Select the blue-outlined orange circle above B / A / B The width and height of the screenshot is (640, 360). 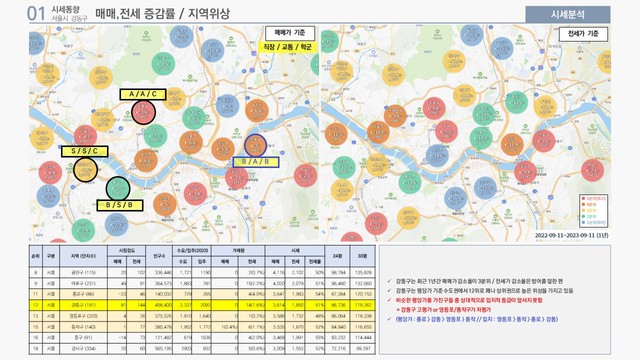pos(256,145)
